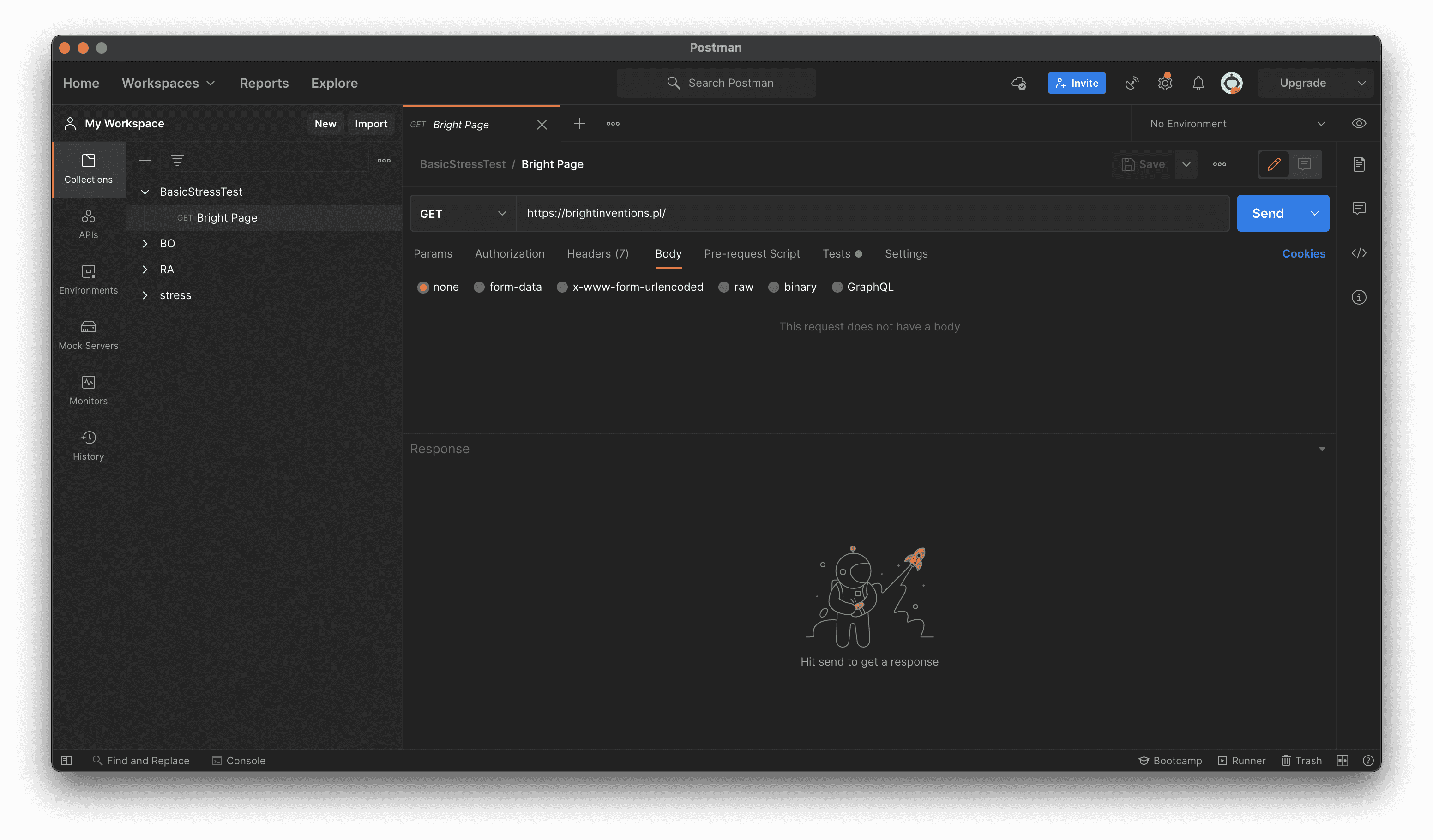Open the Cookies link
The image size is (1433, 840).
pyautogui.click(x=1303, y=253)
